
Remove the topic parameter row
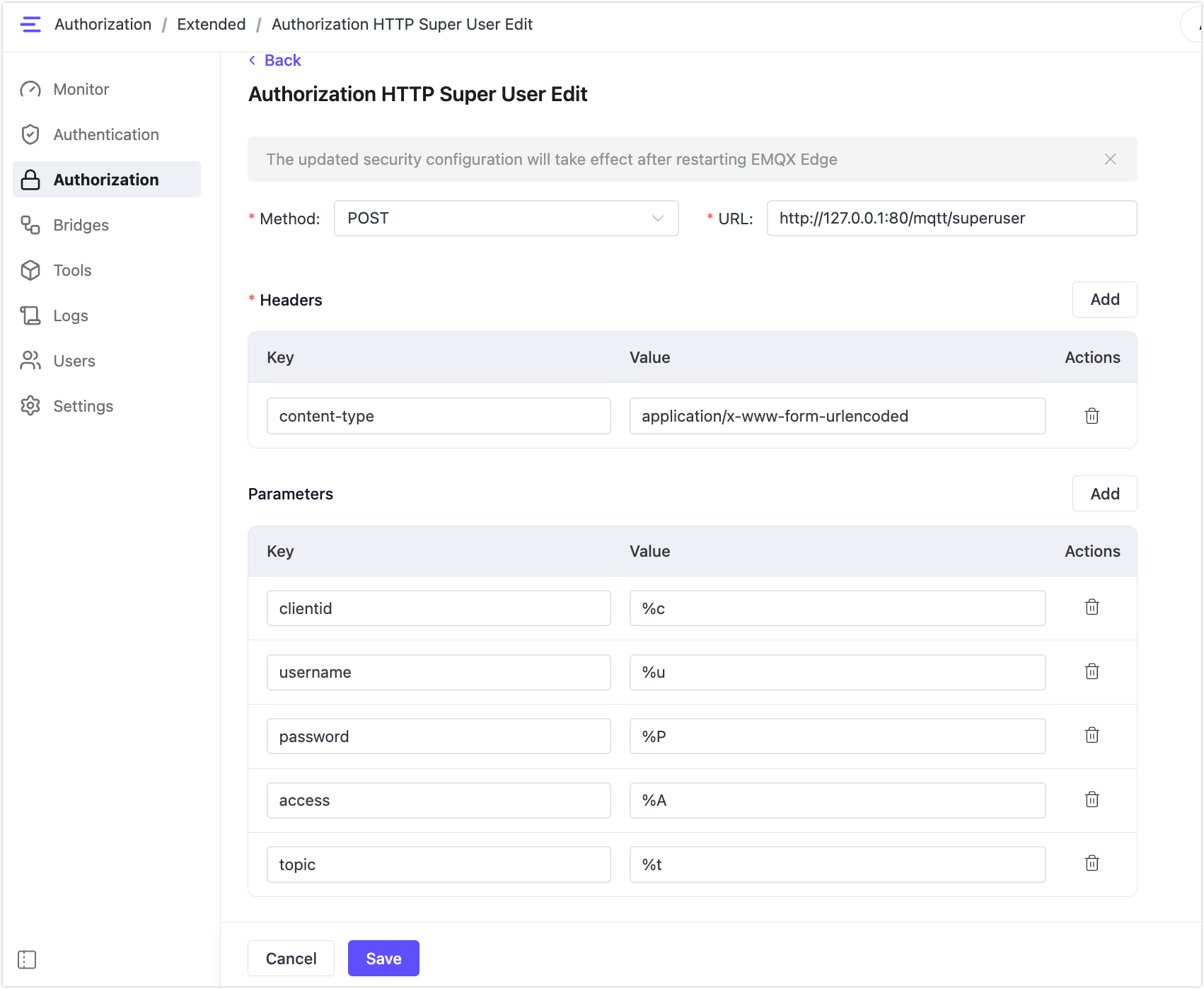click(1092, 863)
